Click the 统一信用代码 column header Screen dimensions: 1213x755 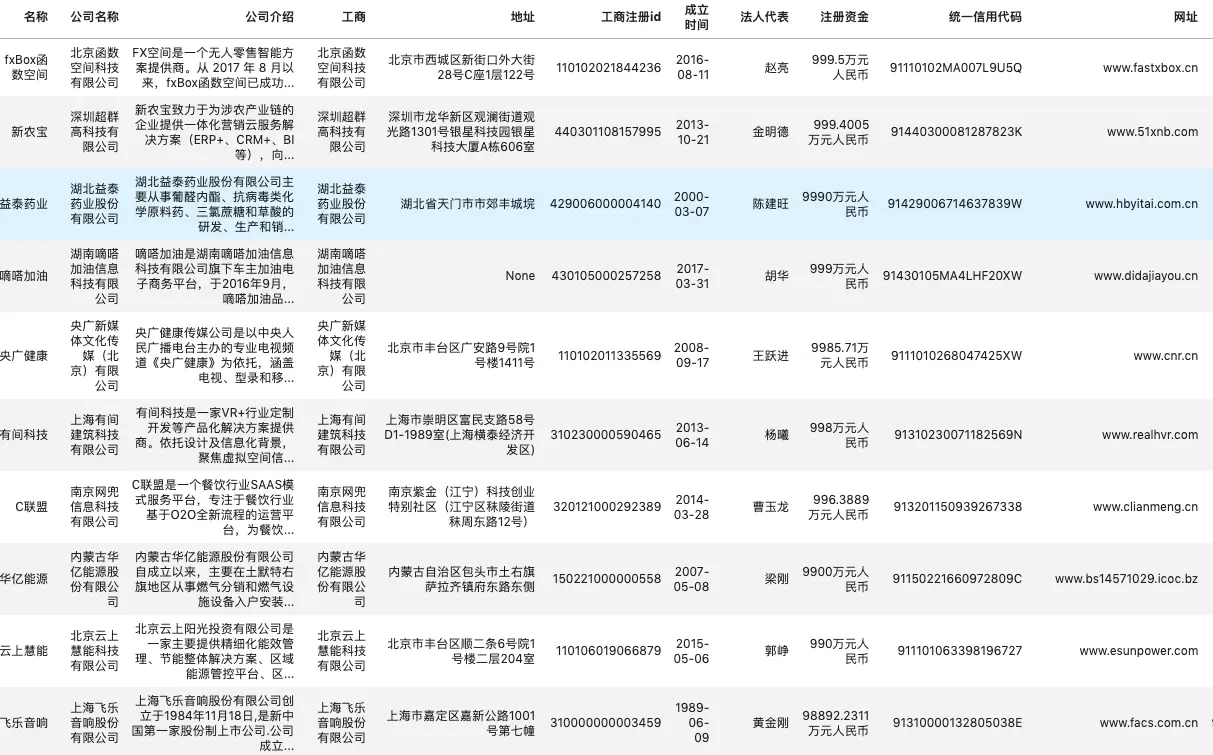pyautogui.click(x=985, y=17)
